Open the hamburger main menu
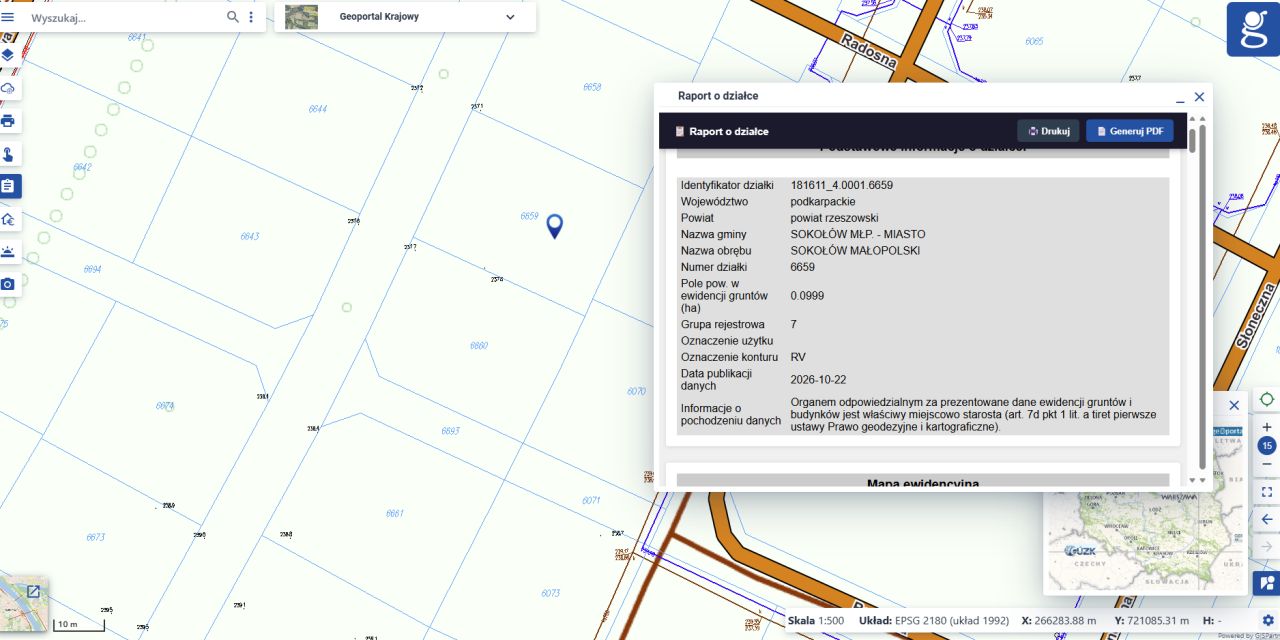 click(x=8, y=17)
